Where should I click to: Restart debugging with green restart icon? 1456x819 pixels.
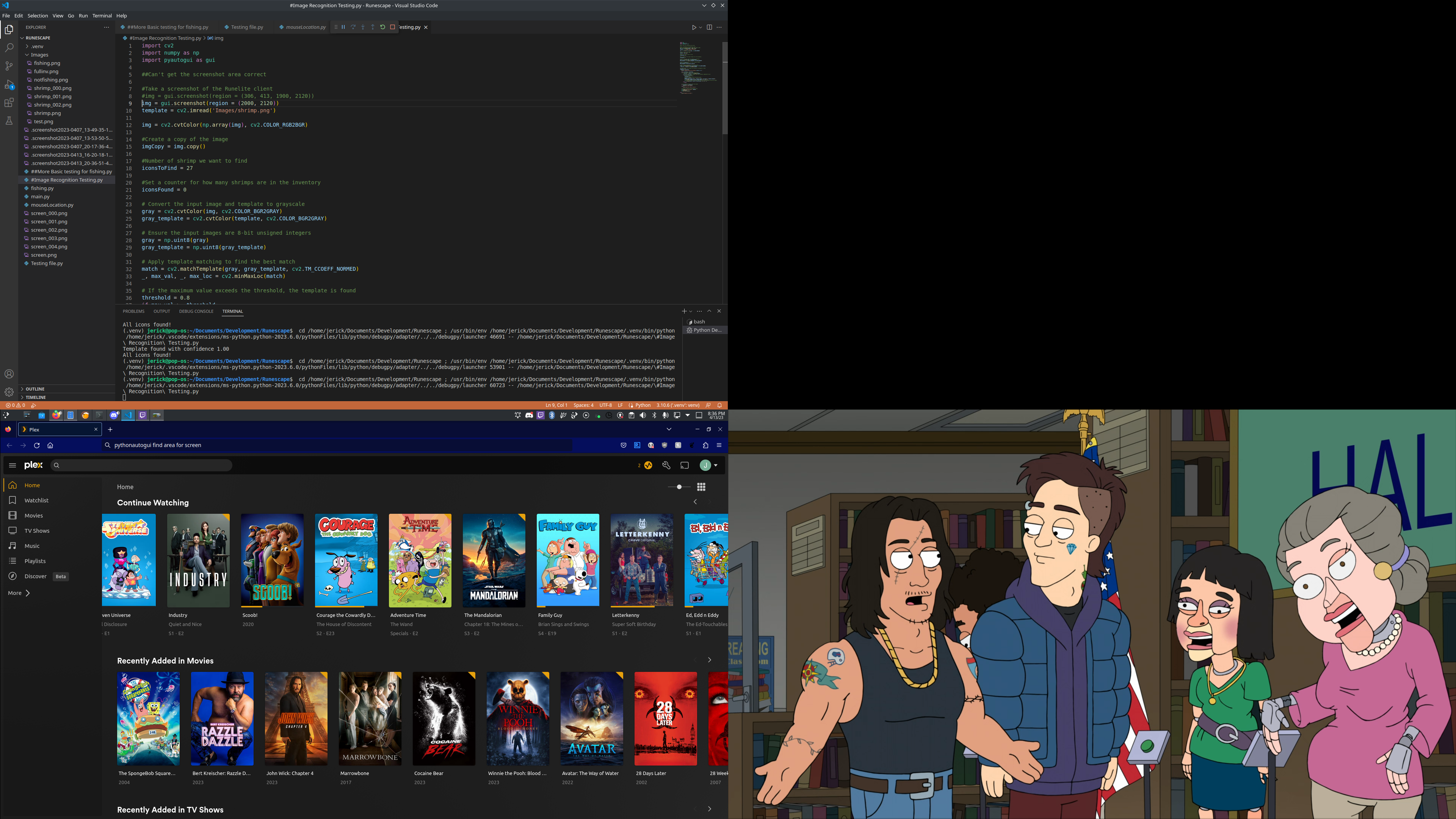click(x=382, y=27)
